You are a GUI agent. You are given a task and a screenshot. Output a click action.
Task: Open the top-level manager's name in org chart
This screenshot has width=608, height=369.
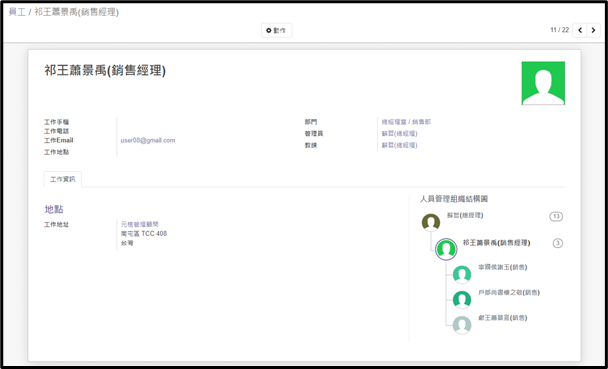click(x=465, y=216)
